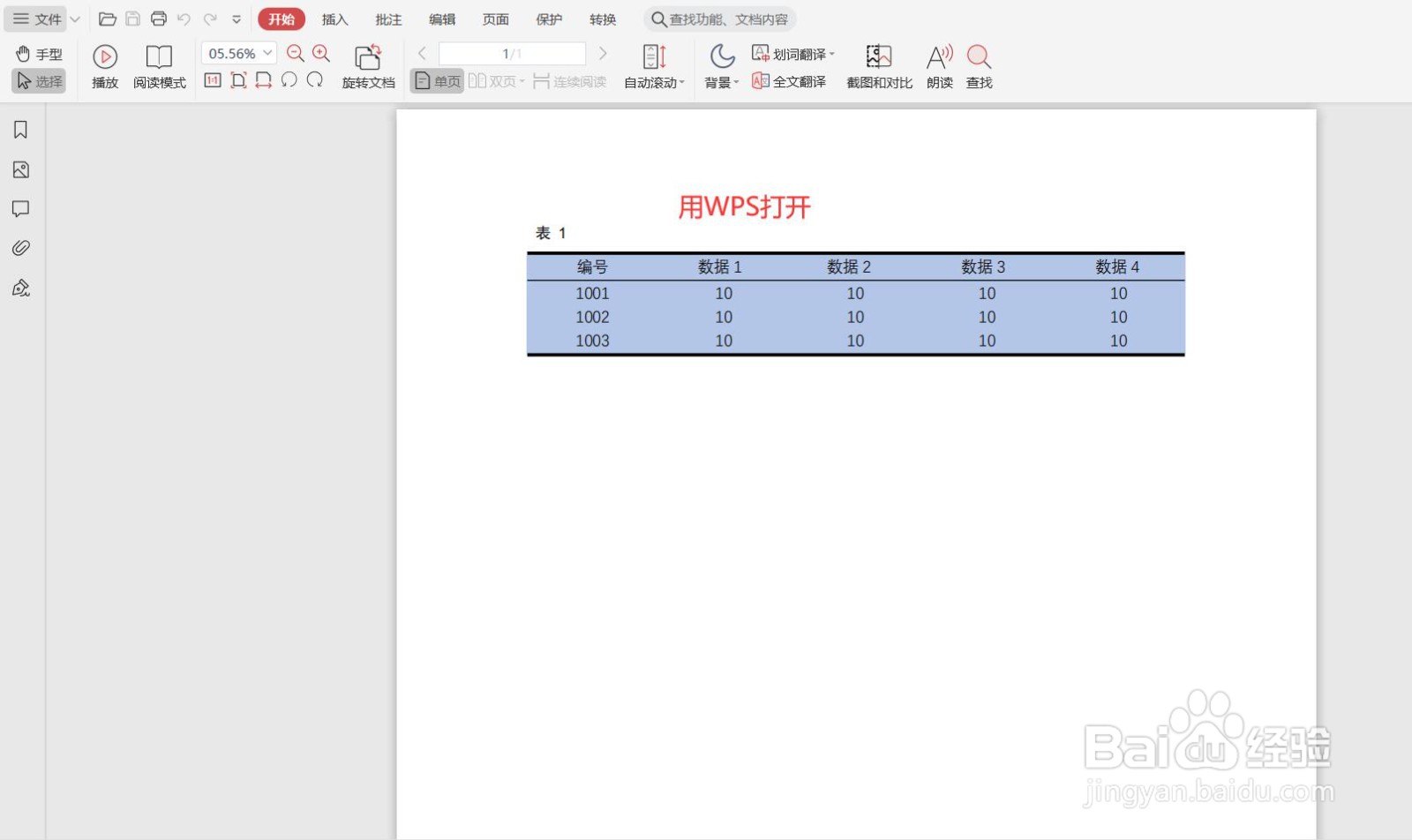1412x840 pixels.
Task: Click the 数据 1 header cell
Action: [x=719, y=266]
